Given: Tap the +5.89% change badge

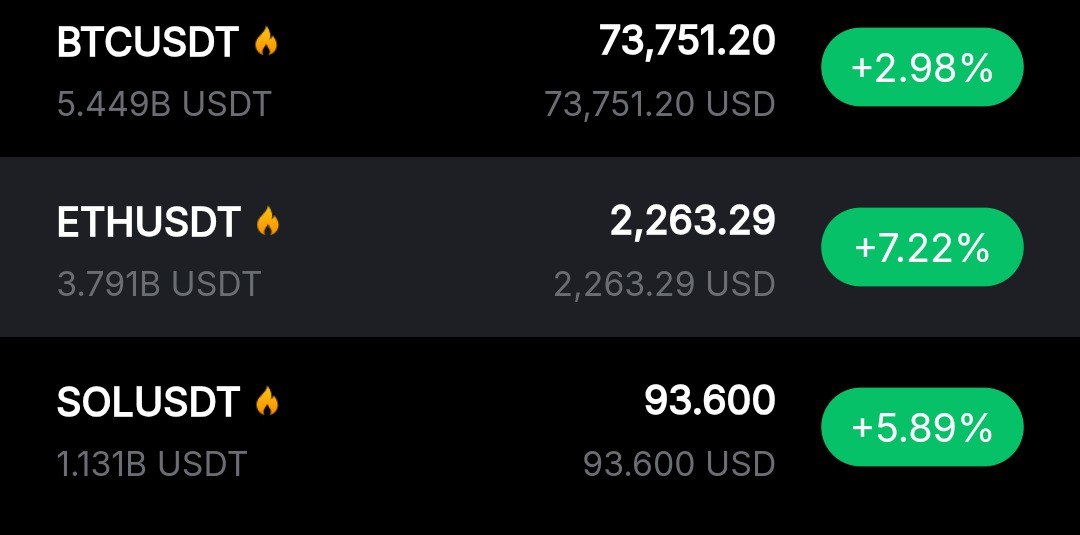Looking at the screenshot, I should (921, 427).
